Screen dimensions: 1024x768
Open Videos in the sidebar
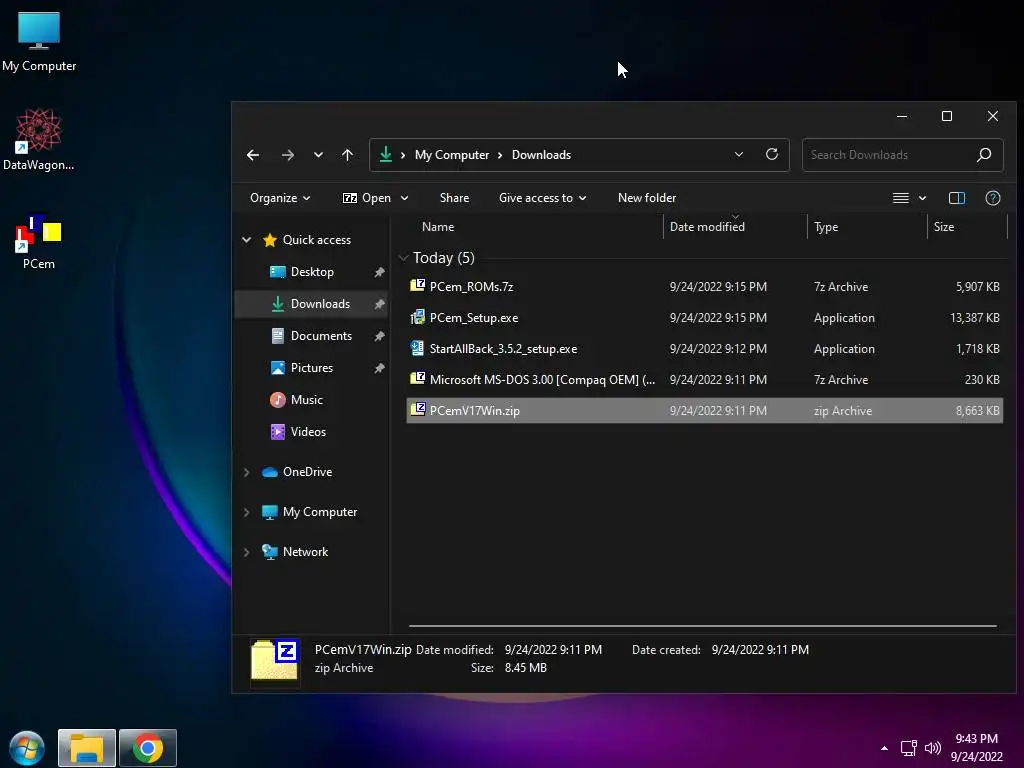click(x=308, y=432)
